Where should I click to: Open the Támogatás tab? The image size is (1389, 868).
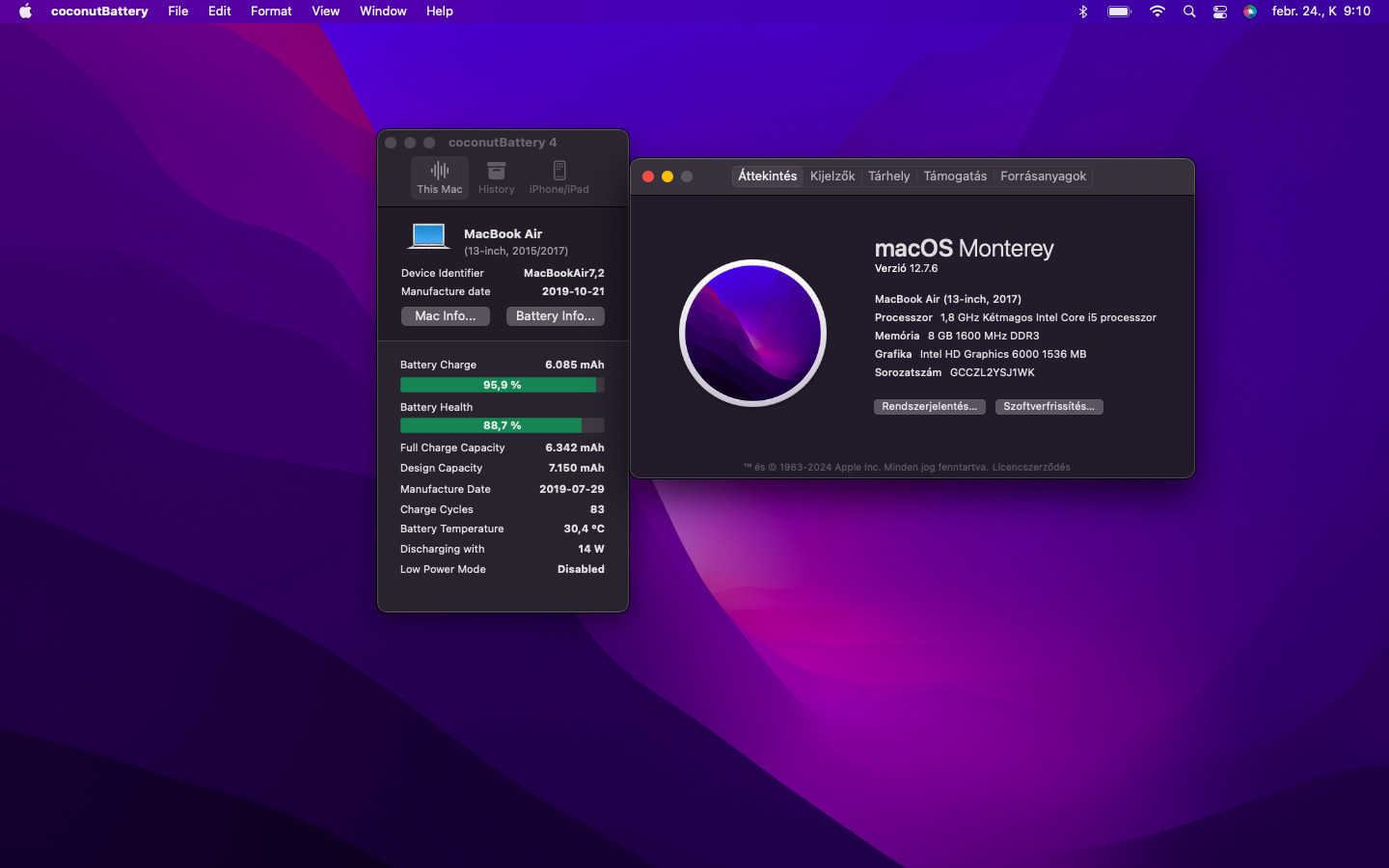click(955, 176)
